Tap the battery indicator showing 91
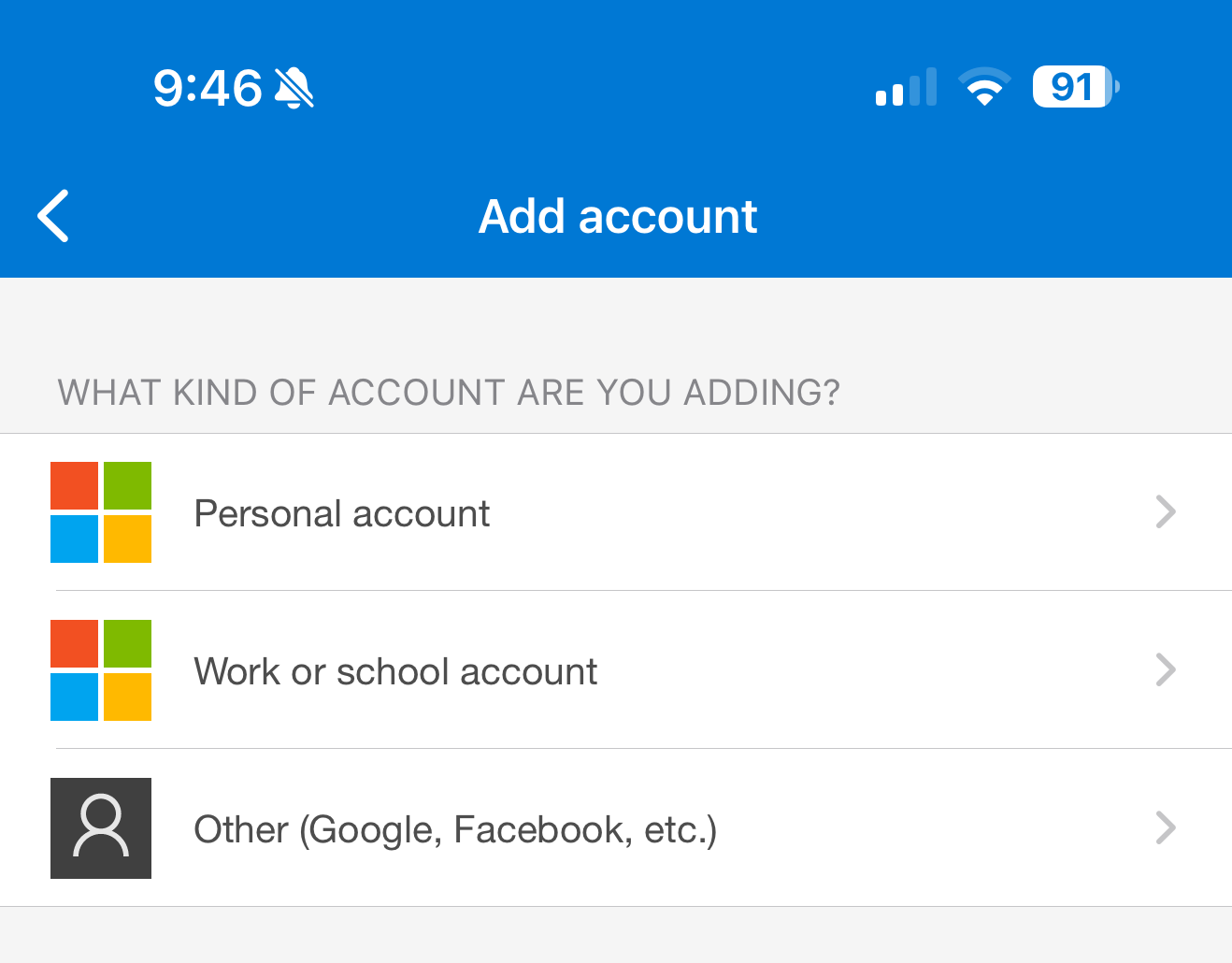 [1076, 87]
